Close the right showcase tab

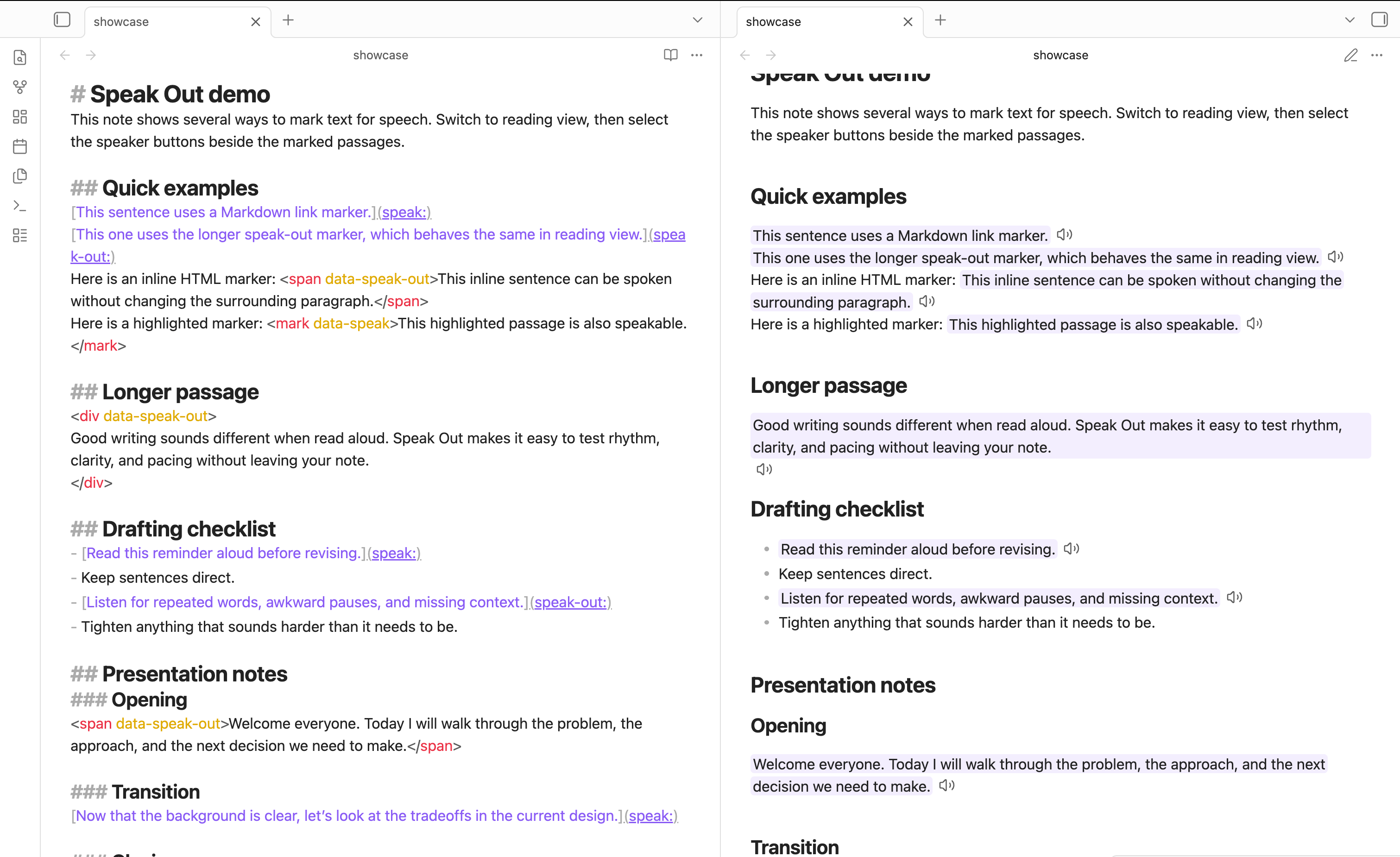pos(908,22)
